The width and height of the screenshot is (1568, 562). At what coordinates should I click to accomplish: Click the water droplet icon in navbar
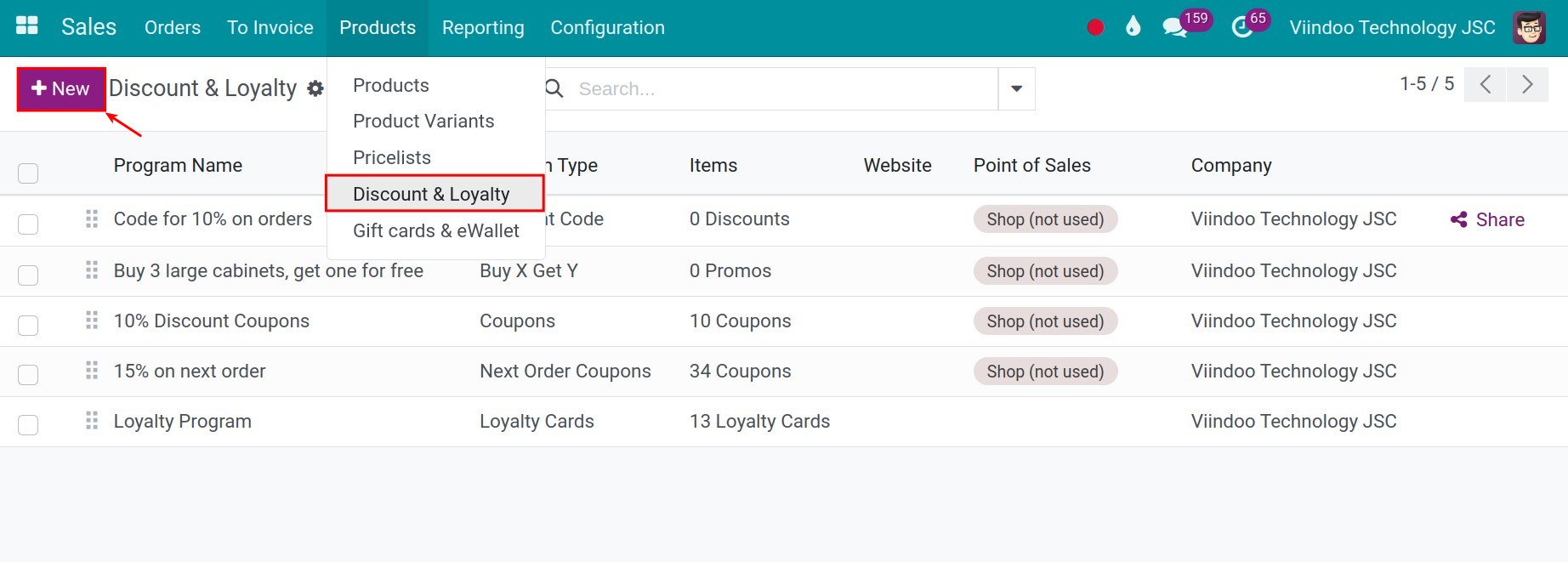coord(1133,26)
